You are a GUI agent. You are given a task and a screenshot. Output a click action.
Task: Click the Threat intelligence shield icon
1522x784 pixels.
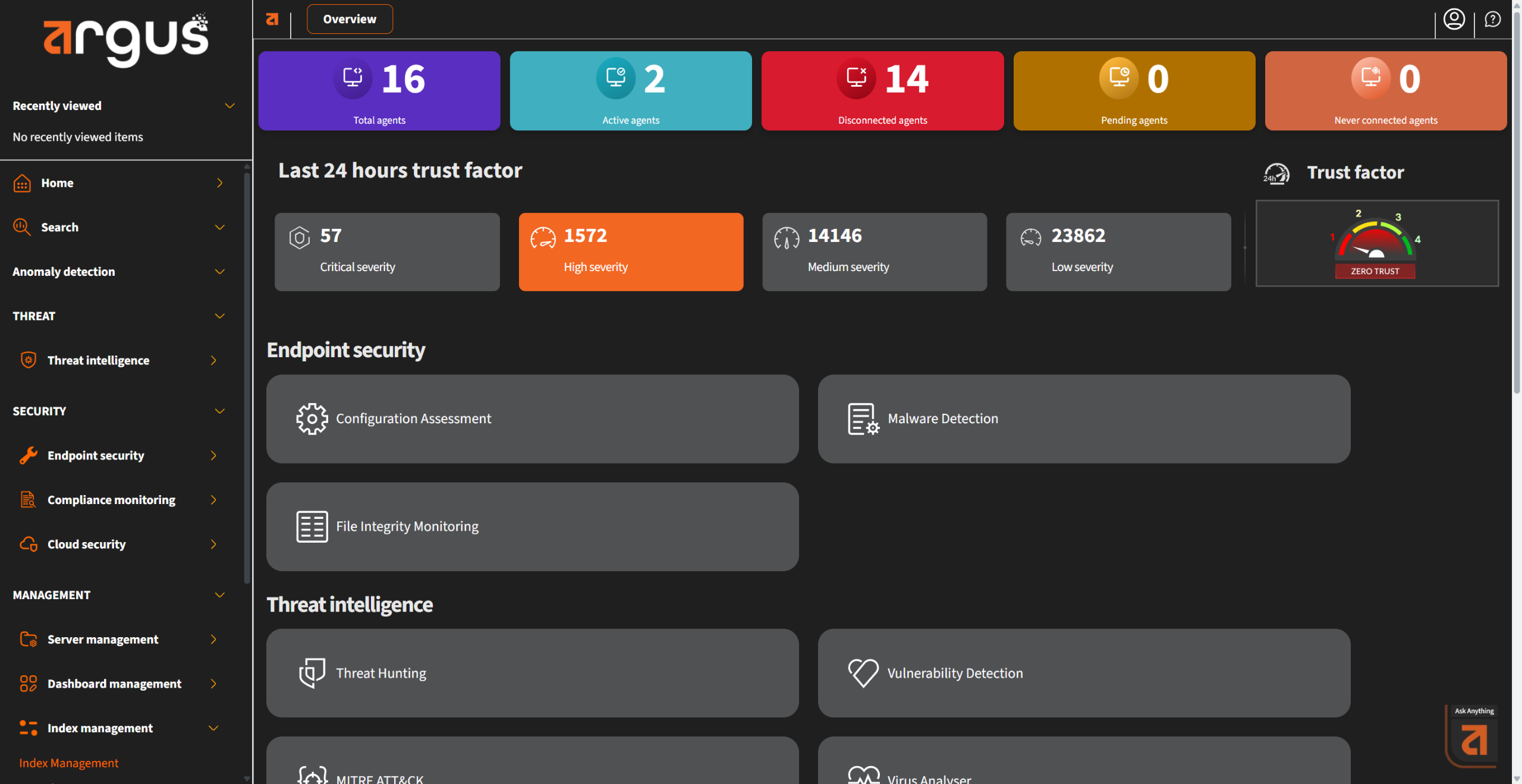tap(28, 360)
